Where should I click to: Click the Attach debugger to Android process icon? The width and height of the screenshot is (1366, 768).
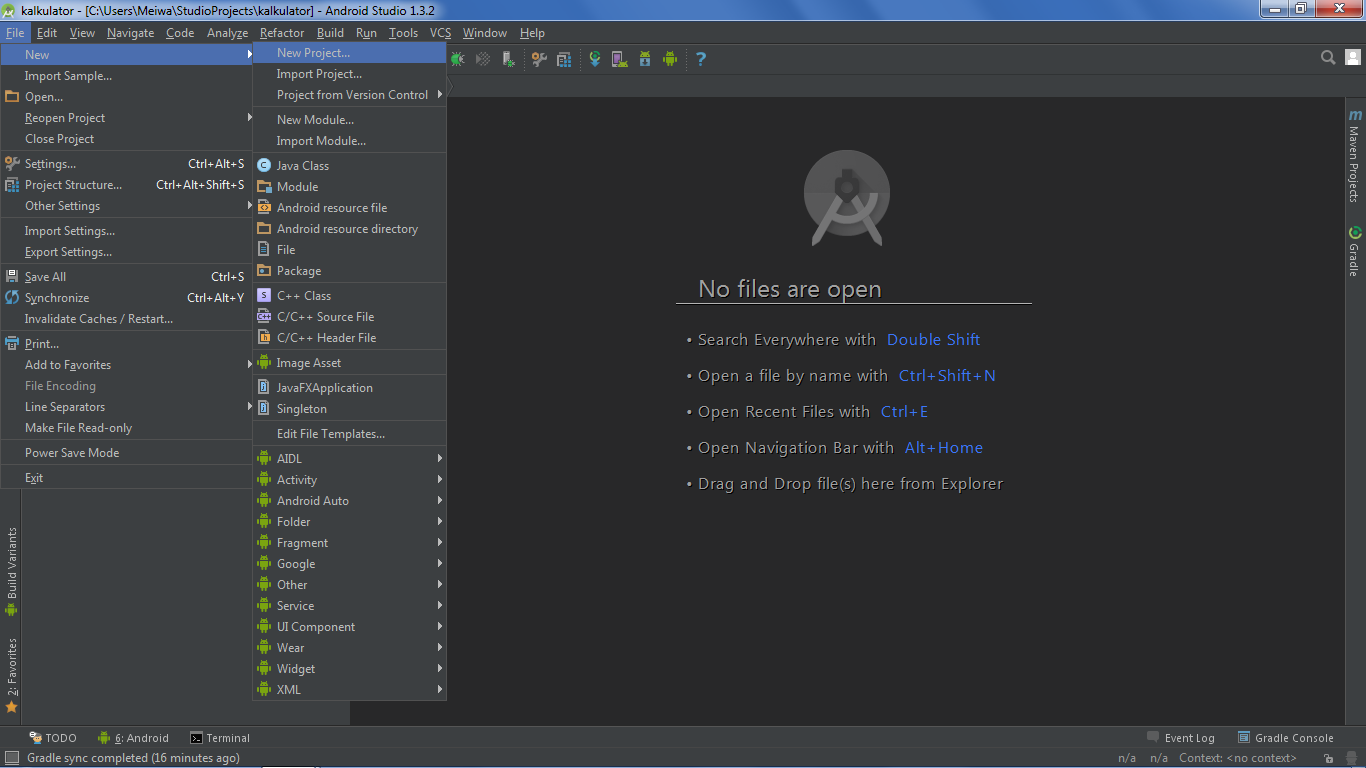[509, 59]
